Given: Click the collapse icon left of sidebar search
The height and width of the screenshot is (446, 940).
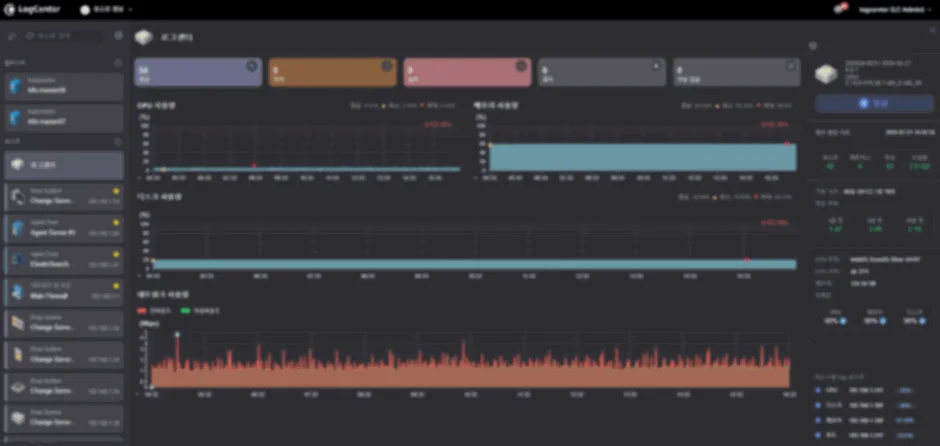Looking at the screenshot, I should (x=11, y=36).
